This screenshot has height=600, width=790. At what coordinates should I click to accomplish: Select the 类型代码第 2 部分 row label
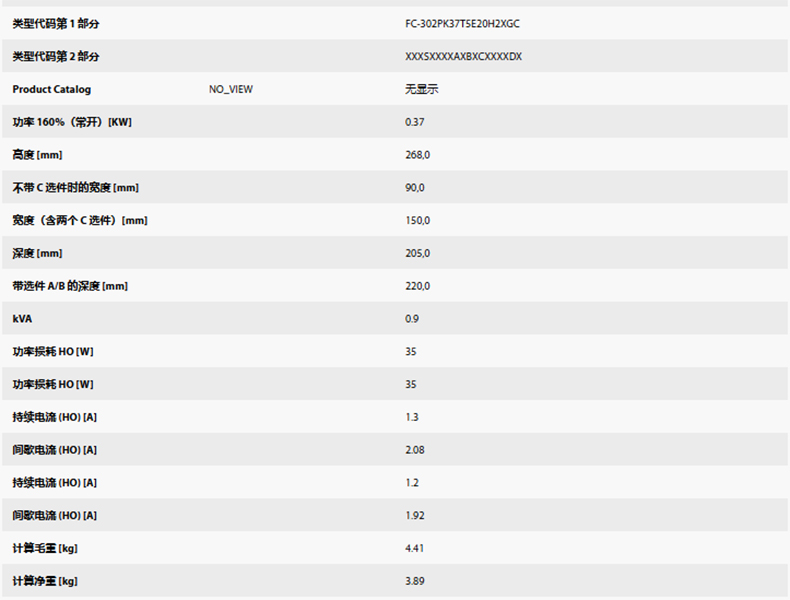point(56,56)
